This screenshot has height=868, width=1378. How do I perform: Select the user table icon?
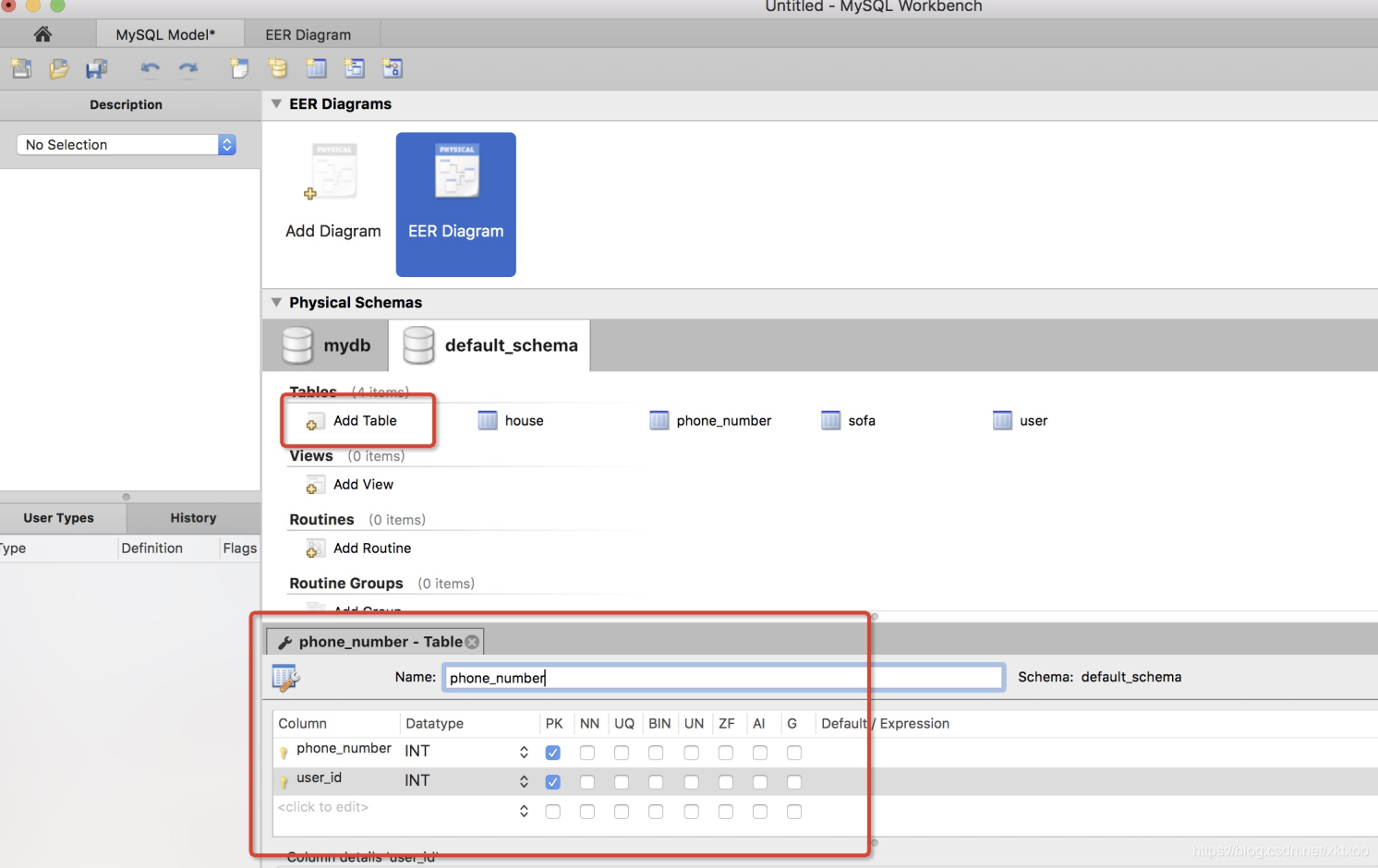(x=1003, y=421)
